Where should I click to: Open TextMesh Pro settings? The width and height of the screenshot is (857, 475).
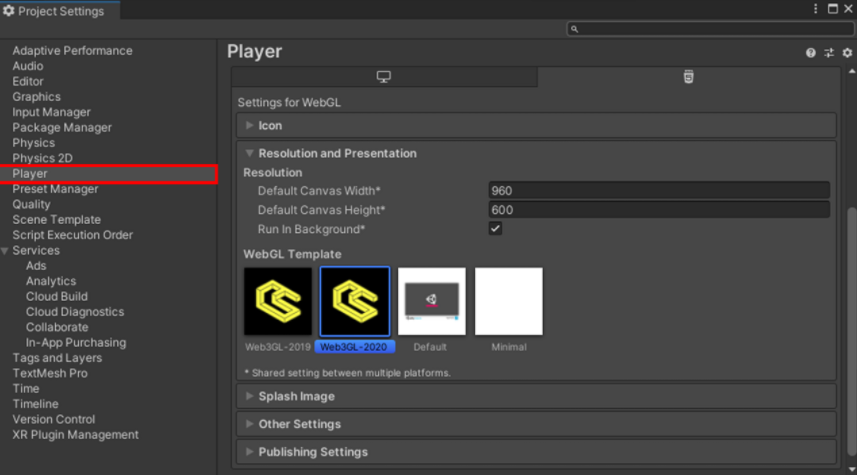tap(50, 373)
